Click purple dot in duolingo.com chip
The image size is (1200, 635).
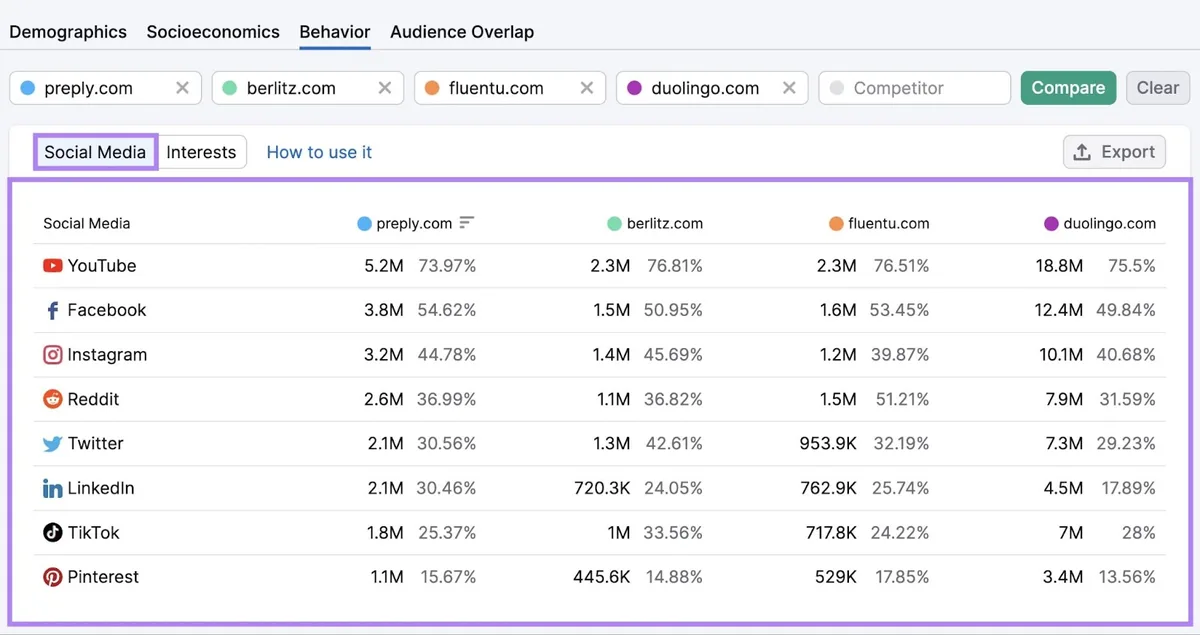click(x=634, y=88)
